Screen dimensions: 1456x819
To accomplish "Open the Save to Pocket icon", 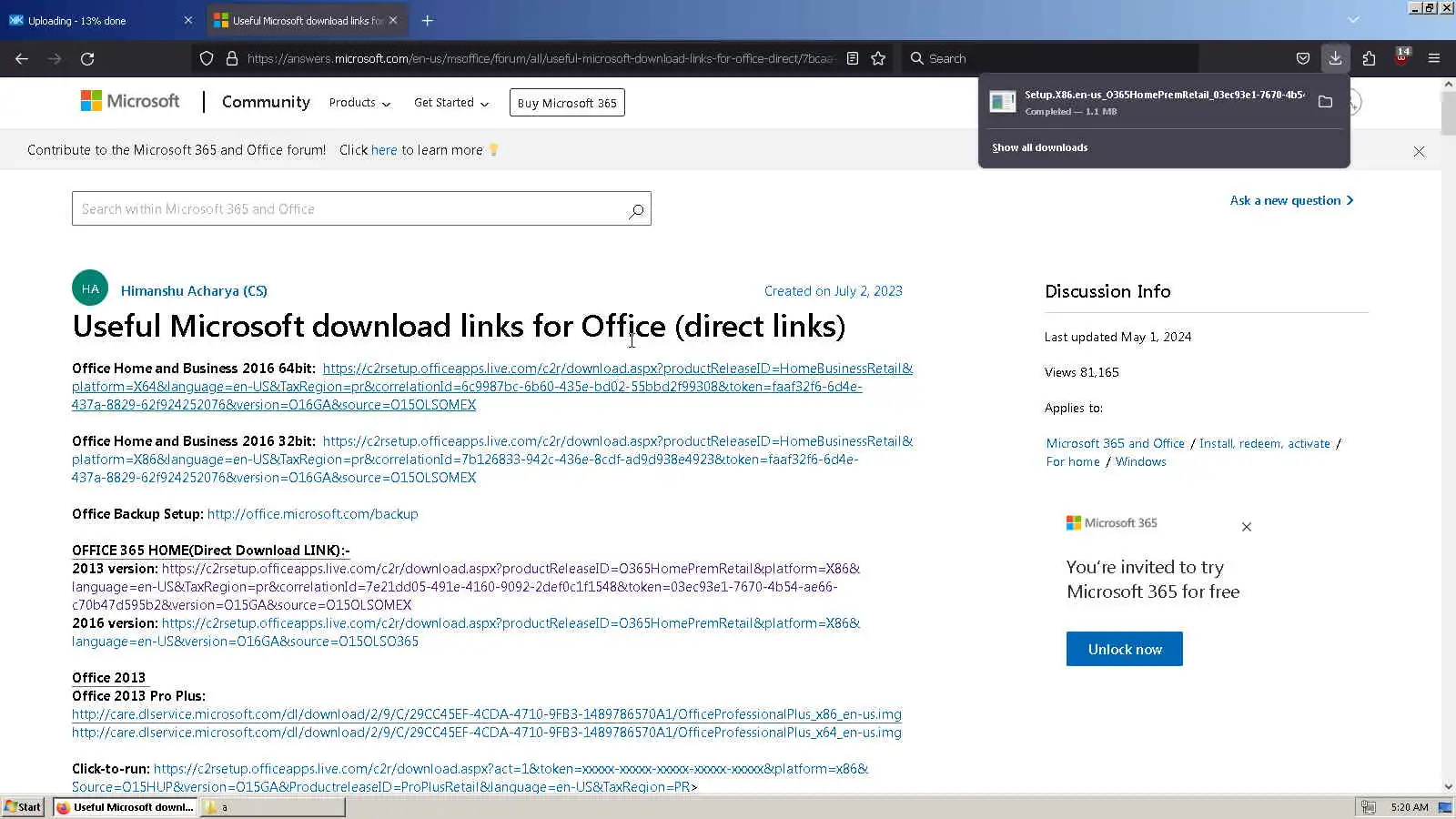I will click(1303, 58).
